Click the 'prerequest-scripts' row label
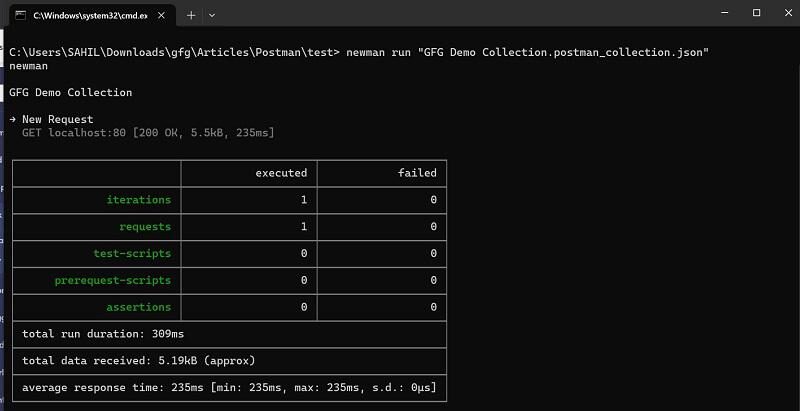This screenshot has height=411, width=800. pyautogui.click(x=113, y=280)
